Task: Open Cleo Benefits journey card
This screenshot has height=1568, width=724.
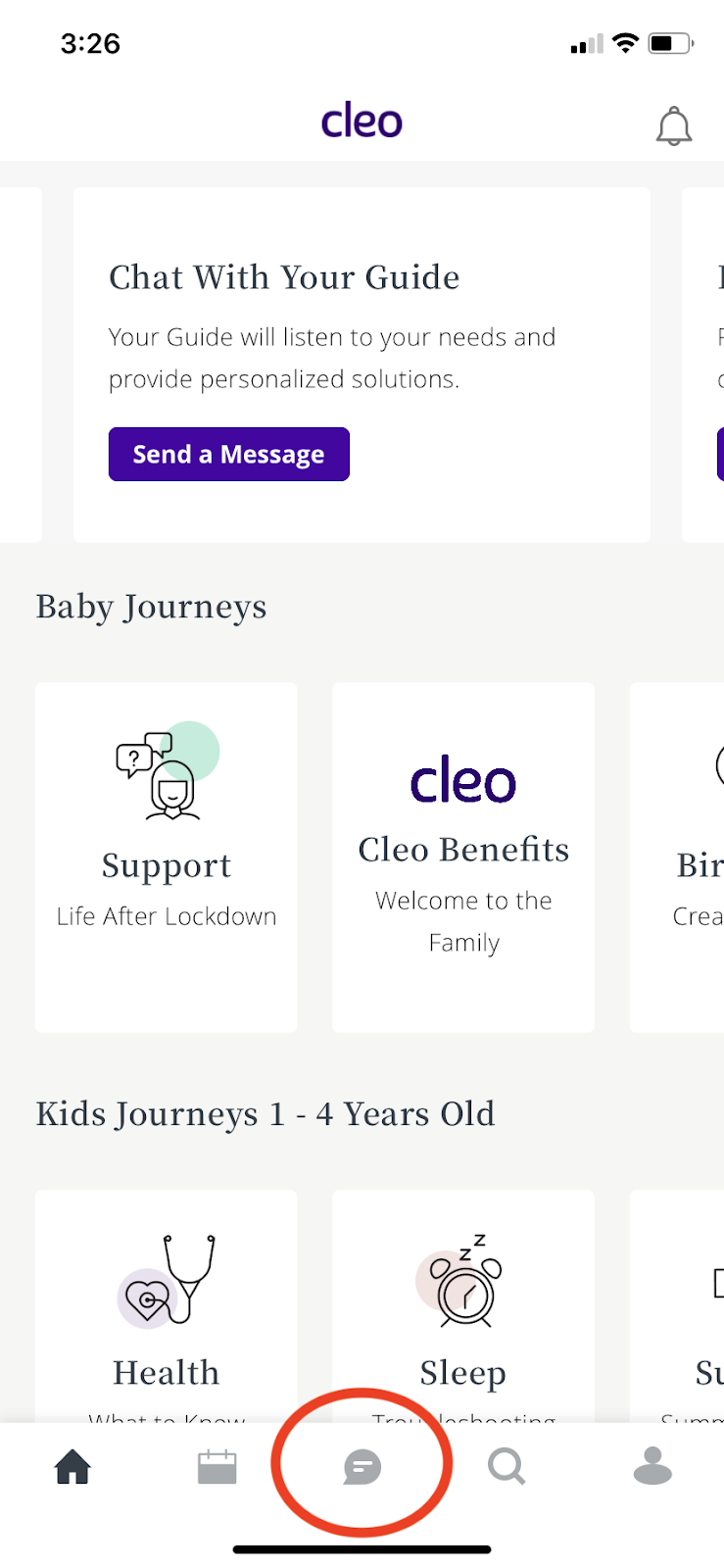Action: click(x=463, y=857)
